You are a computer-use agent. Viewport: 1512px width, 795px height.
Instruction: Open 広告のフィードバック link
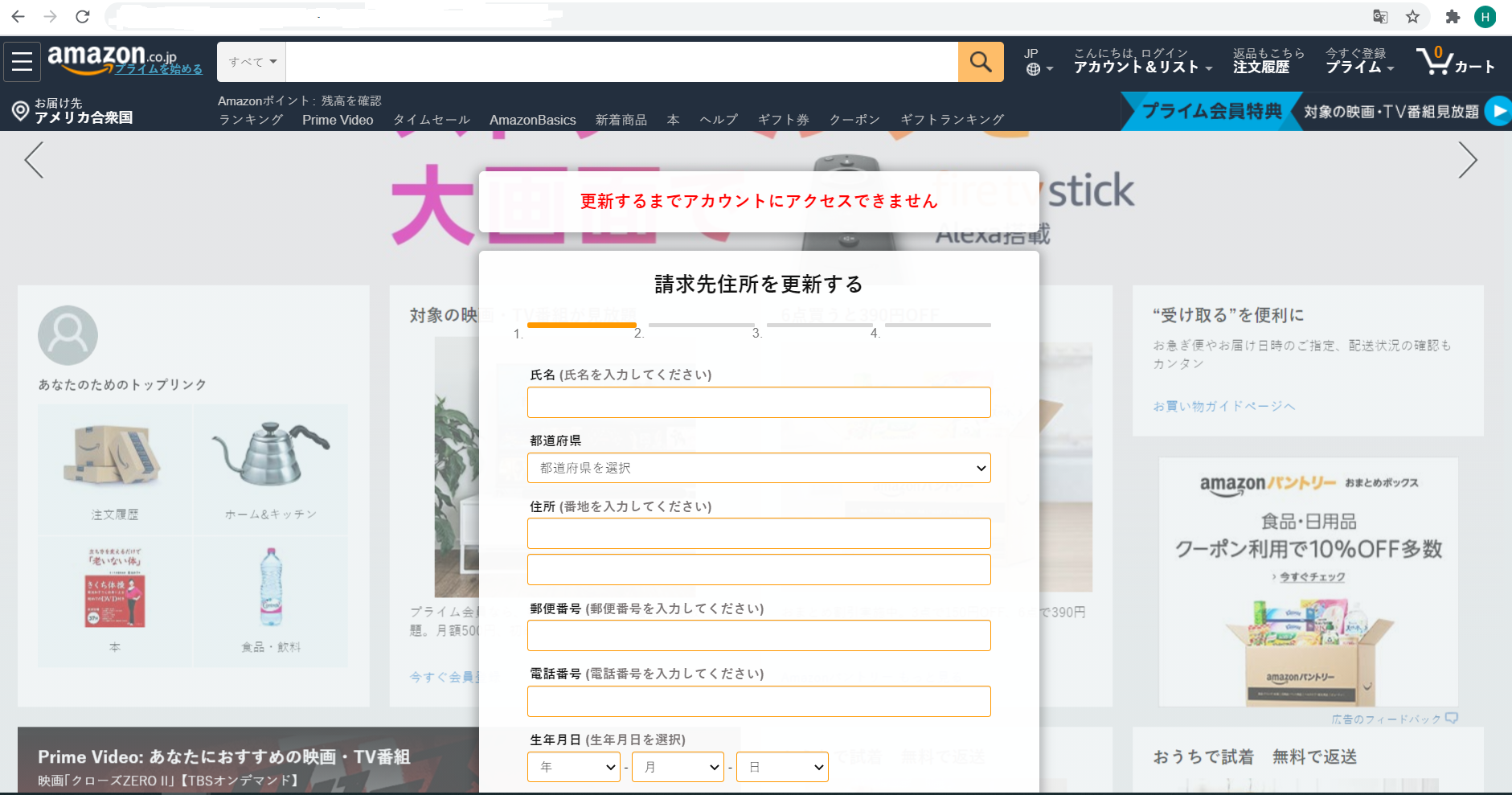pyautogui.click(x=1394, y=719)
